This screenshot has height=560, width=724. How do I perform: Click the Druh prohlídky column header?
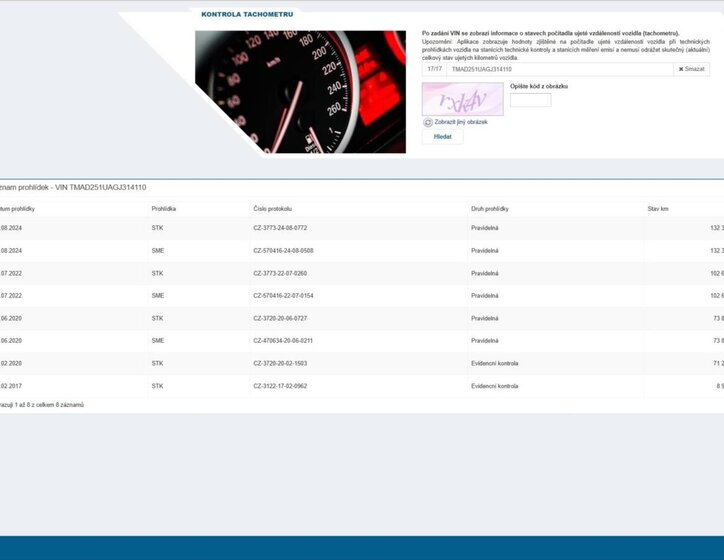(490, 209)
